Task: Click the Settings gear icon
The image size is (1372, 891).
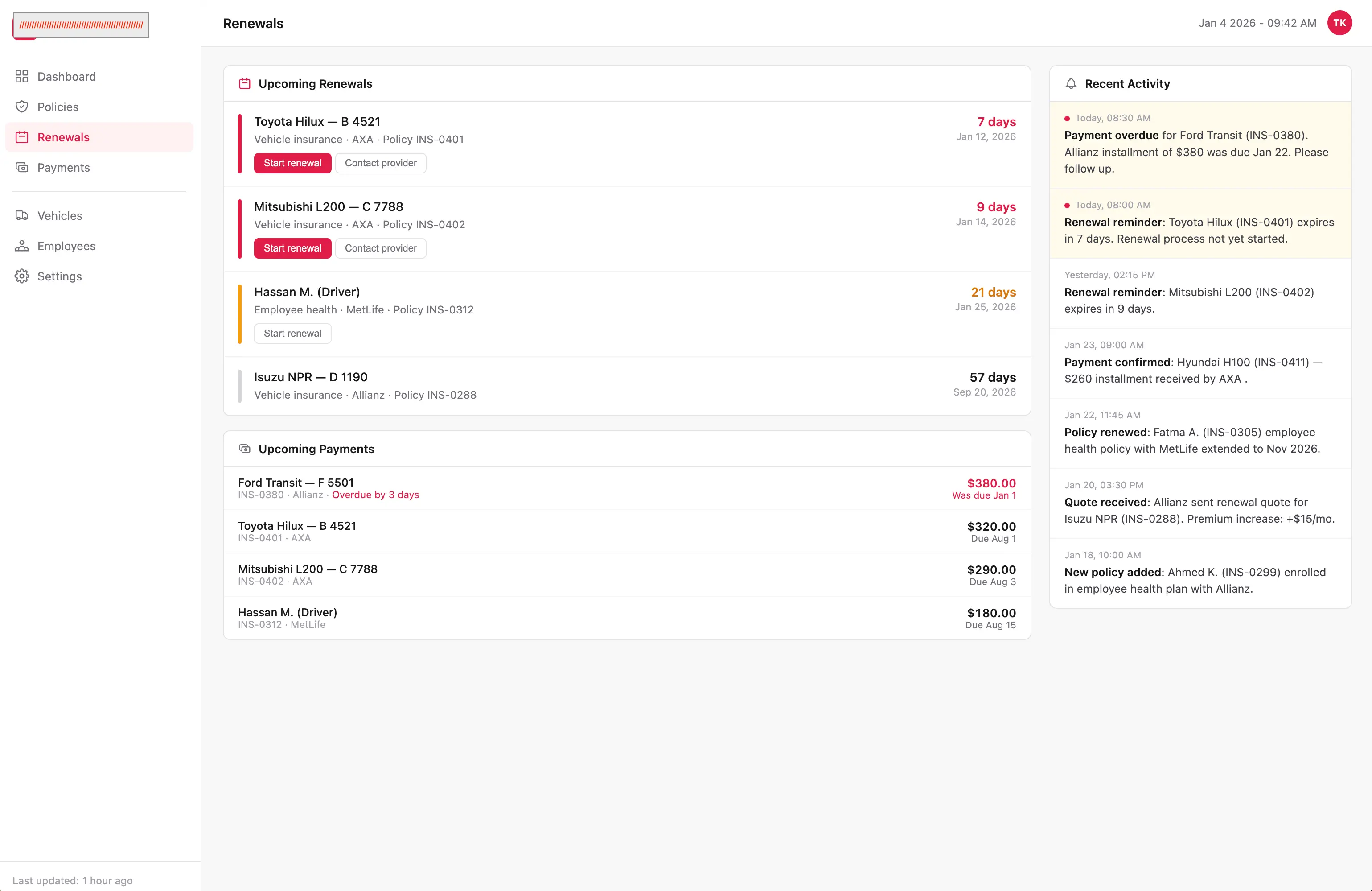Action: (22, 276)
